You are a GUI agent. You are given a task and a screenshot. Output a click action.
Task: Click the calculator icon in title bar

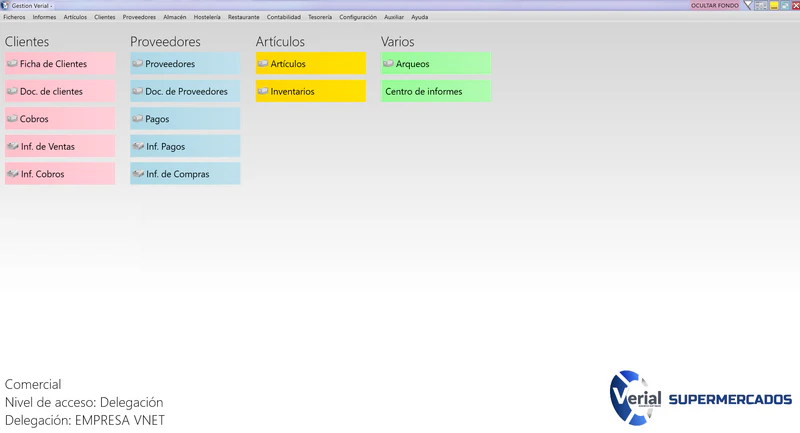click(x=761, y=5)
